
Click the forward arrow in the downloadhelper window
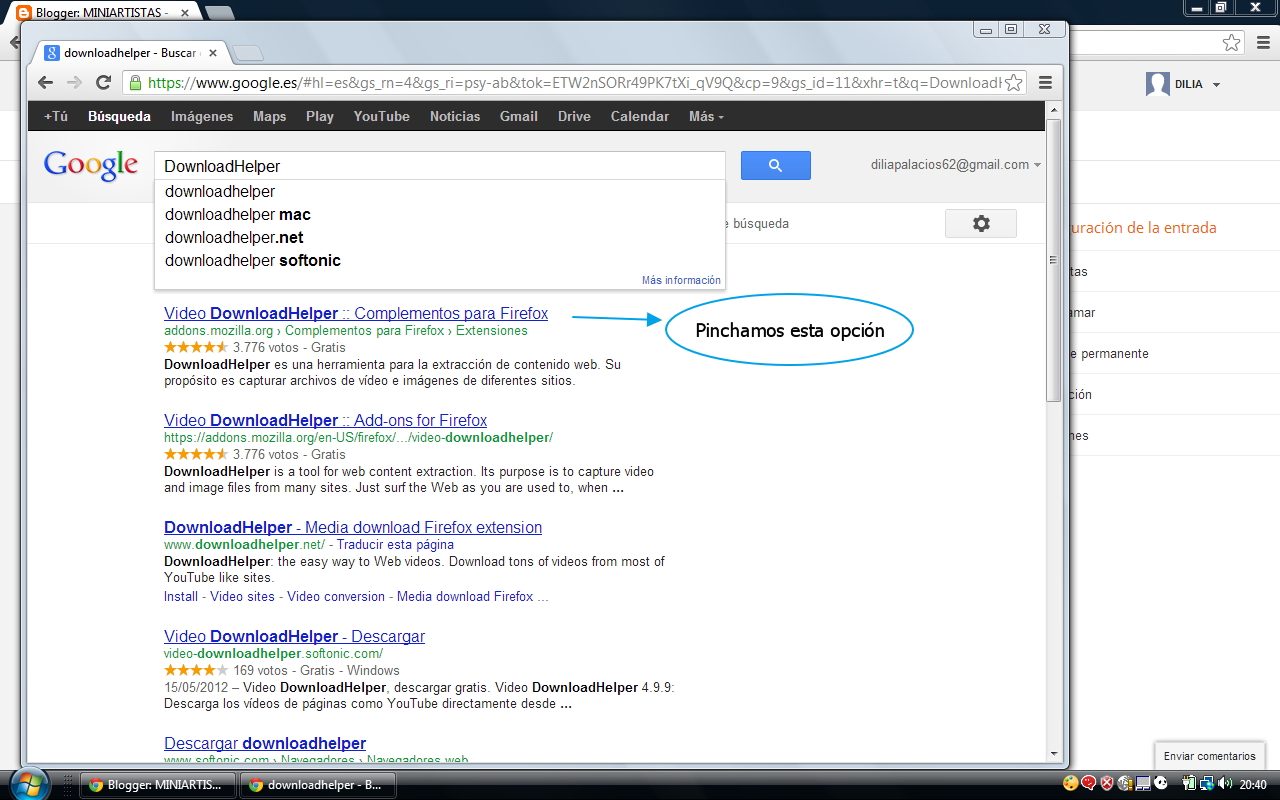point(74,82)
